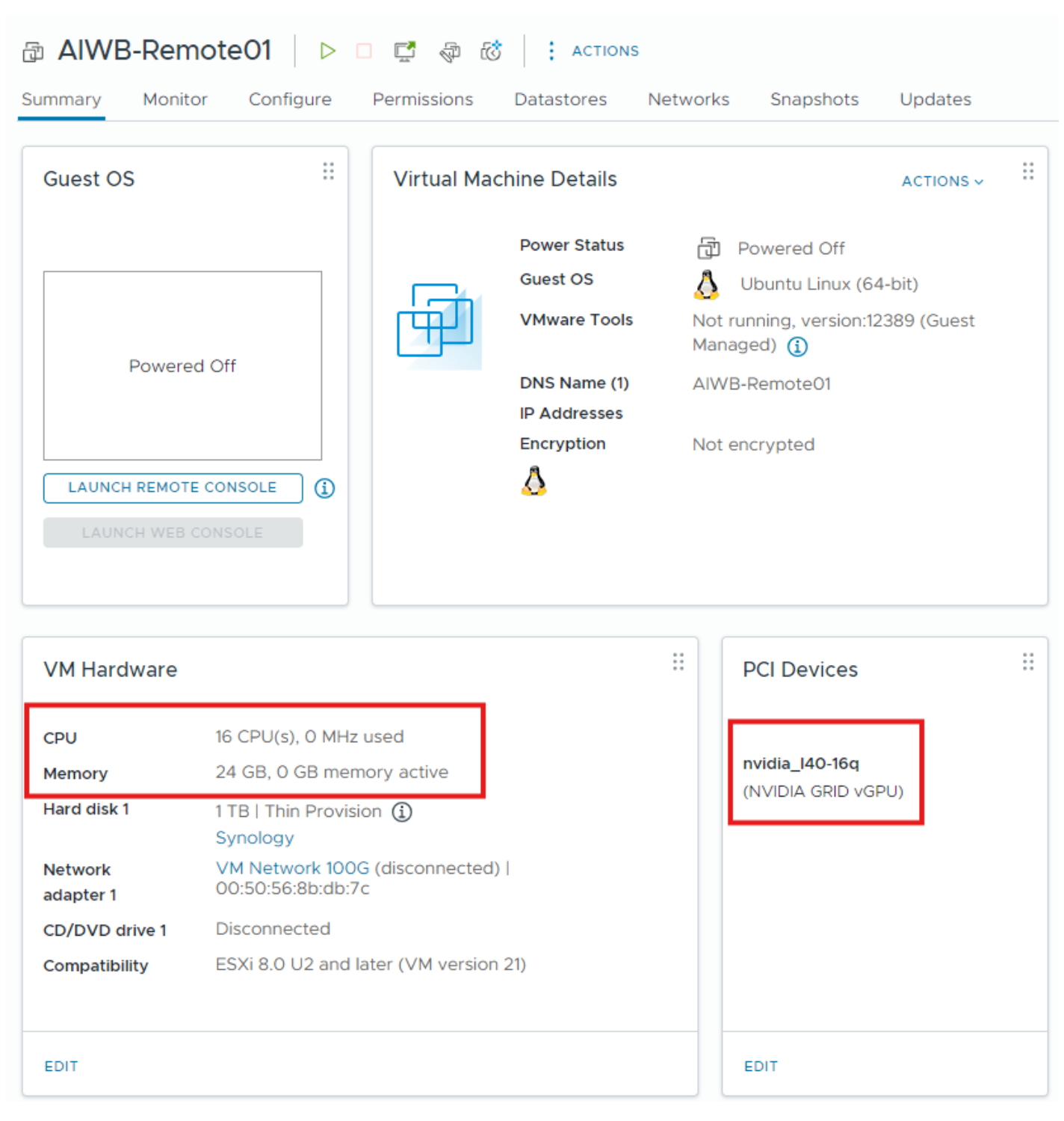Click info icon next to VMware Tools status

[x=797, y=346]
